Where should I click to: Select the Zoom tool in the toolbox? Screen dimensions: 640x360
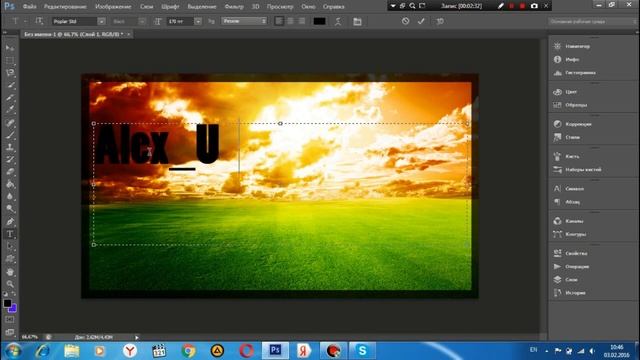coord(10,284)
